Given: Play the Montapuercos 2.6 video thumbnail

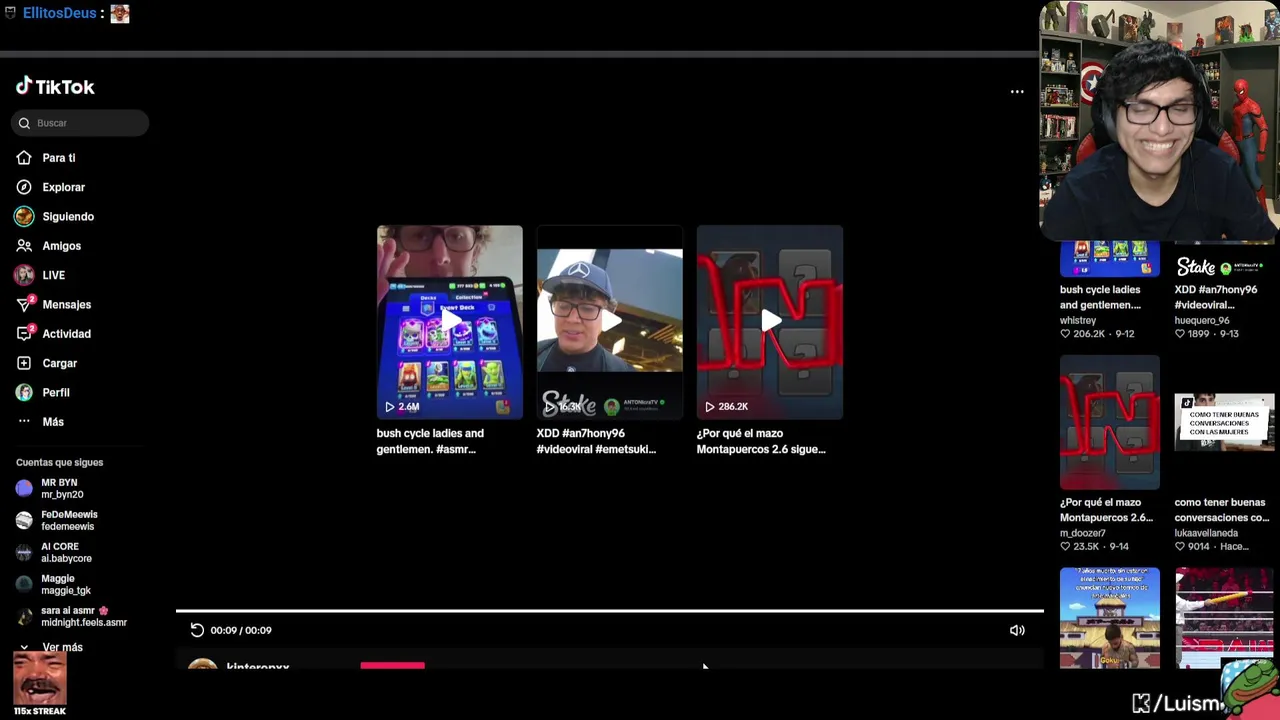Looking at the screenshot, I should [770, 322].
